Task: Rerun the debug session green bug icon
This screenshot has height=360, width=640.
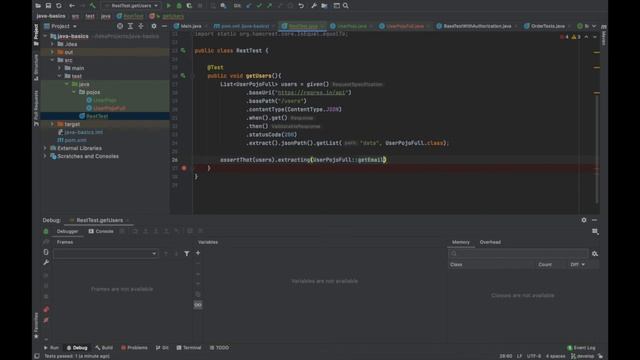Action: [x=46, y=231]
